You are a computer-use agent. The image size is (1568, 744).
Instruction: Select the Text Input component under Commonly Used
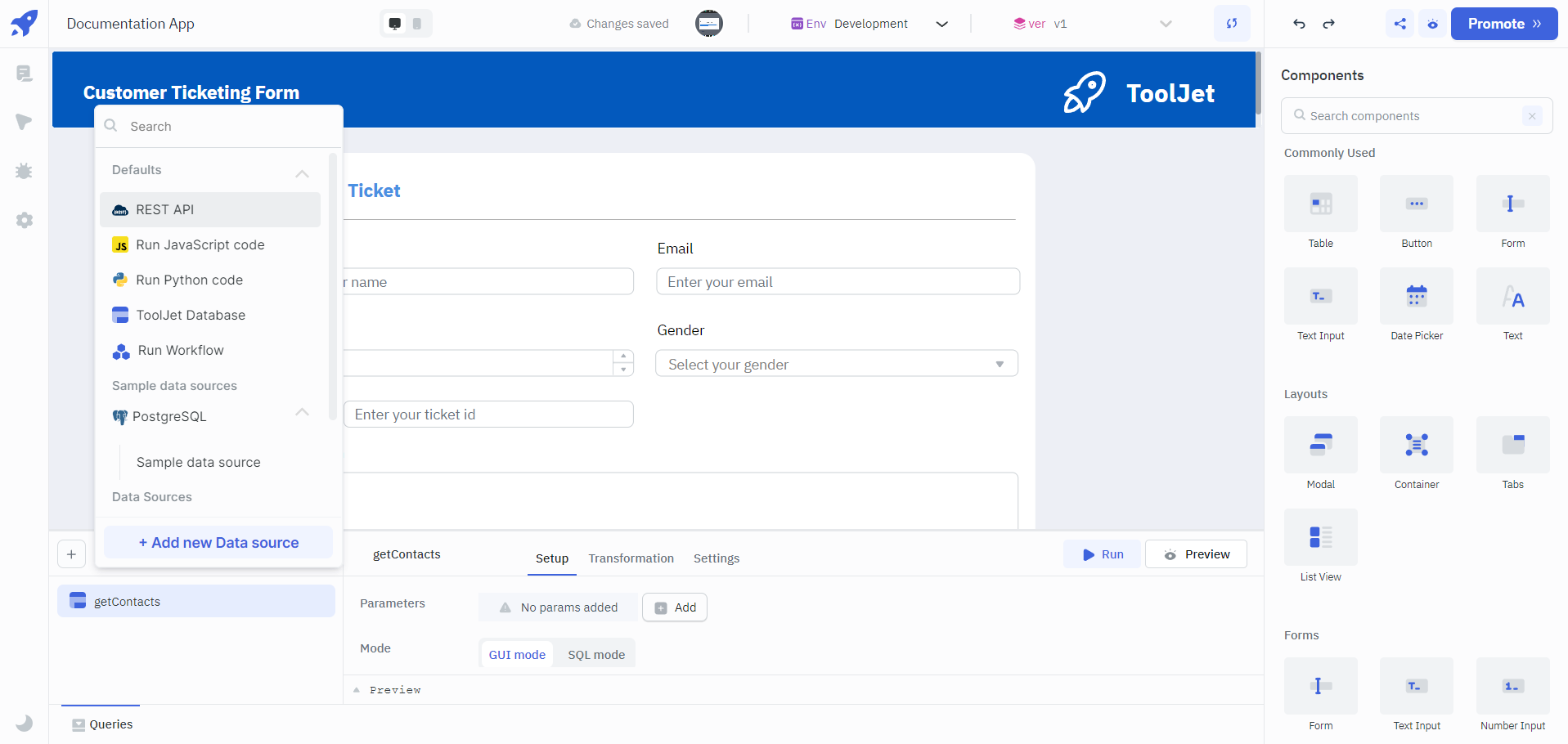[1320, 304]
